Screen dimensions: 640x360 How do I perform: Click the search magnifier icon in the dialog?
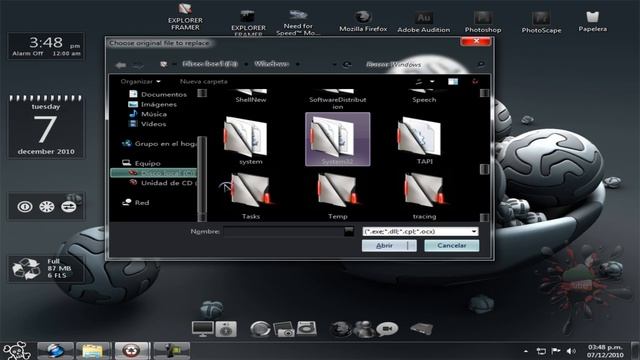pos(481,64)
